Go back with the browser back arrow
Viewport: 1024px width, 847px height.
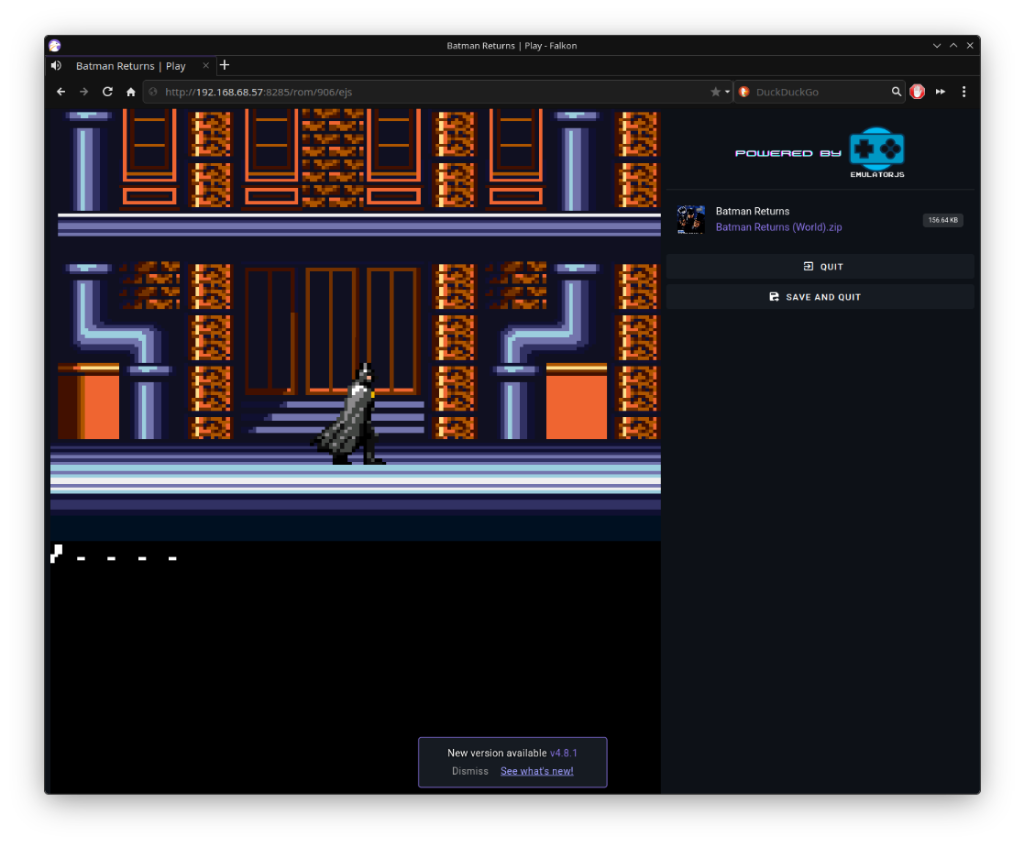61,92
